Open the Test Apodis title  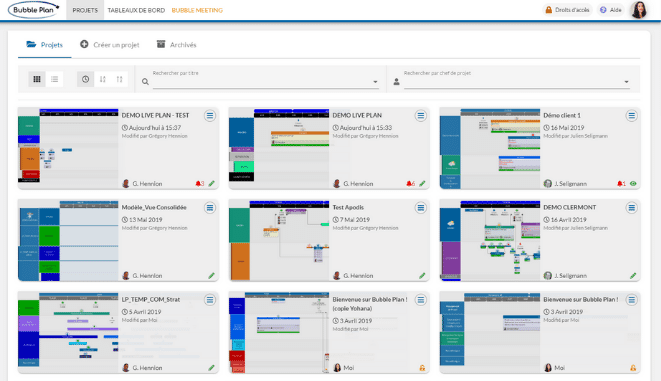pos(348,207)
